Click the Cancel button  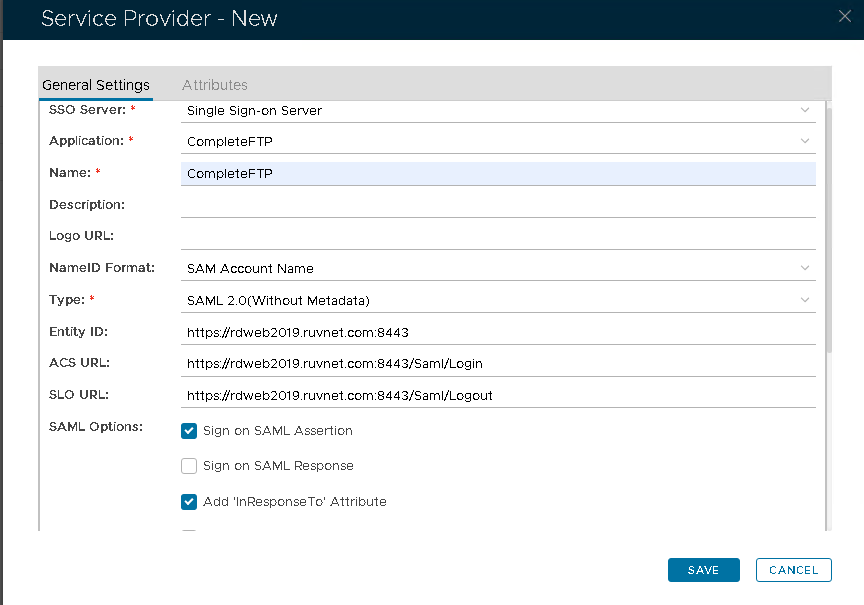(x=793, y=570)
